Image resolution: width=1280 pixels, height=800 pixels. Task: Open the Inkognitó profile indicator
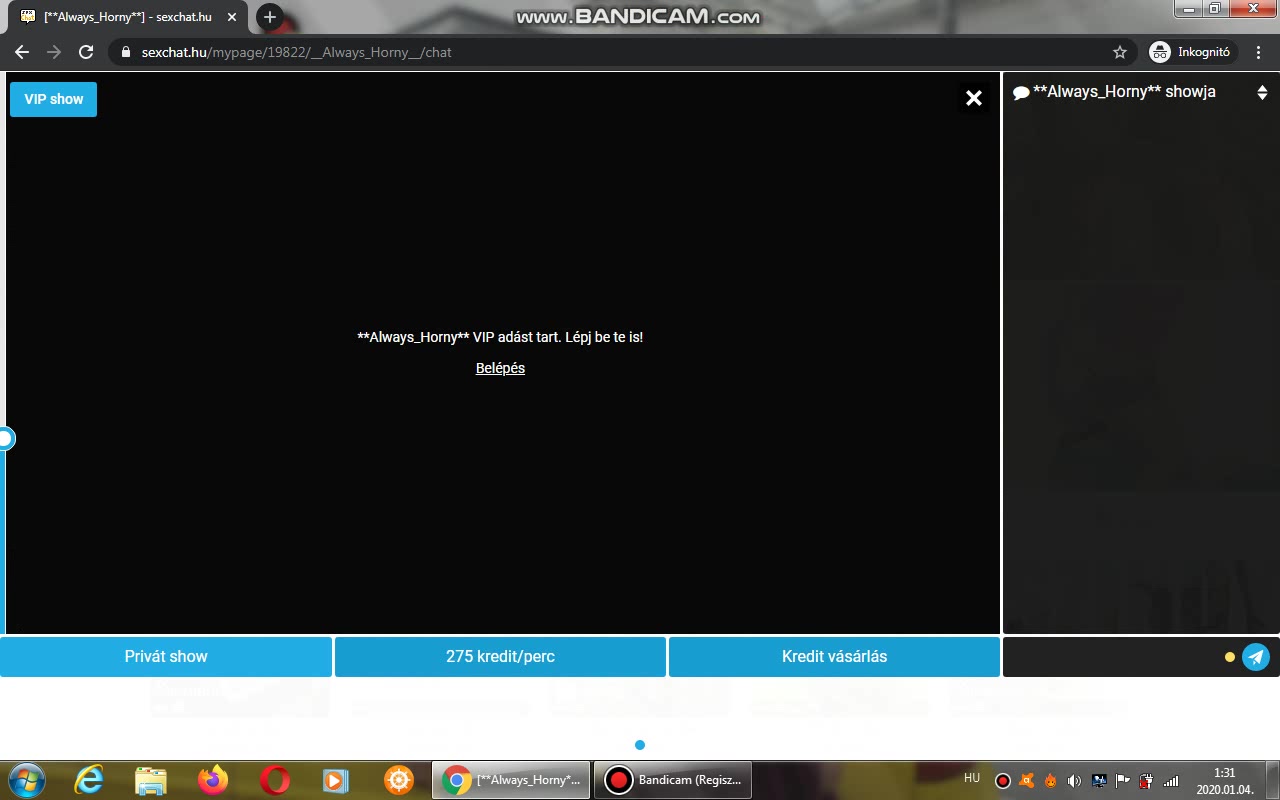tap(1192, 52)
